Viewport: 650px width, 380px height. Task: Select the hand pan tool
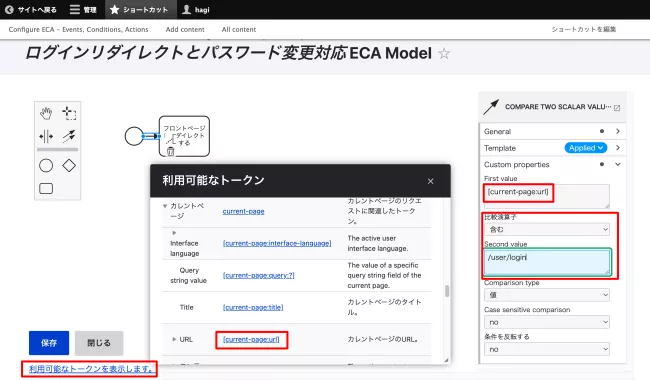(46, 113)
